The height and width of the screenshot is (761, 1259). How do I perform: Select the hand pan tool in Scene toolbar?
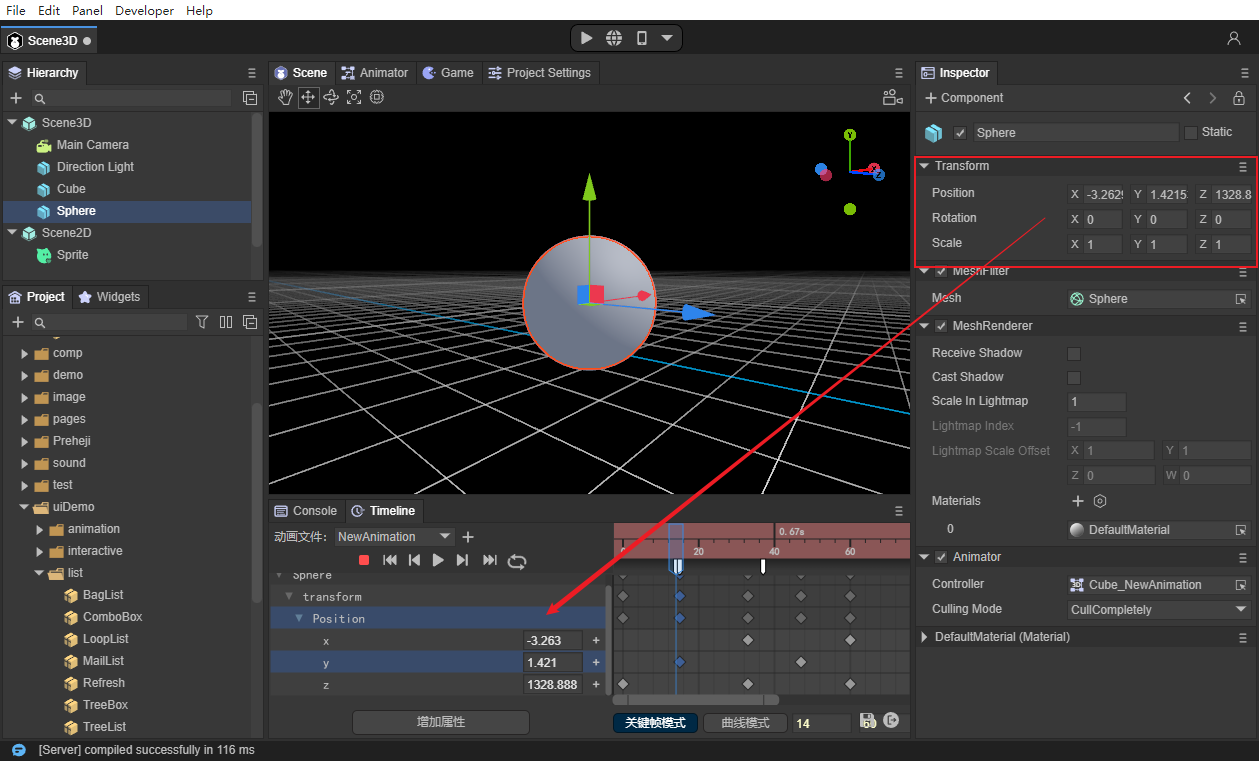[x=285, y=97]
